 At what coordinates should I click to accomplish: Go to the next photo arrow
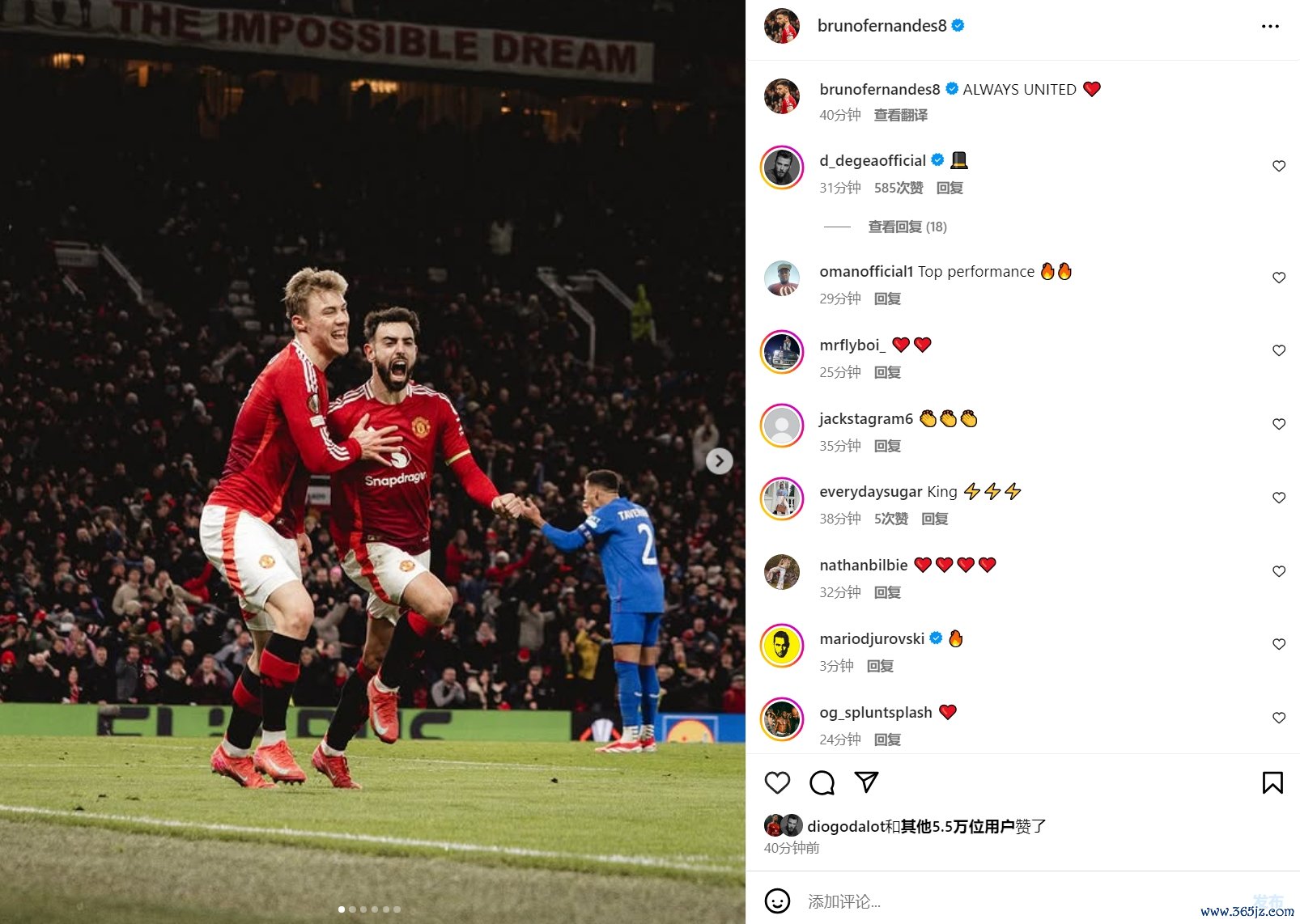tap(719, 461)
